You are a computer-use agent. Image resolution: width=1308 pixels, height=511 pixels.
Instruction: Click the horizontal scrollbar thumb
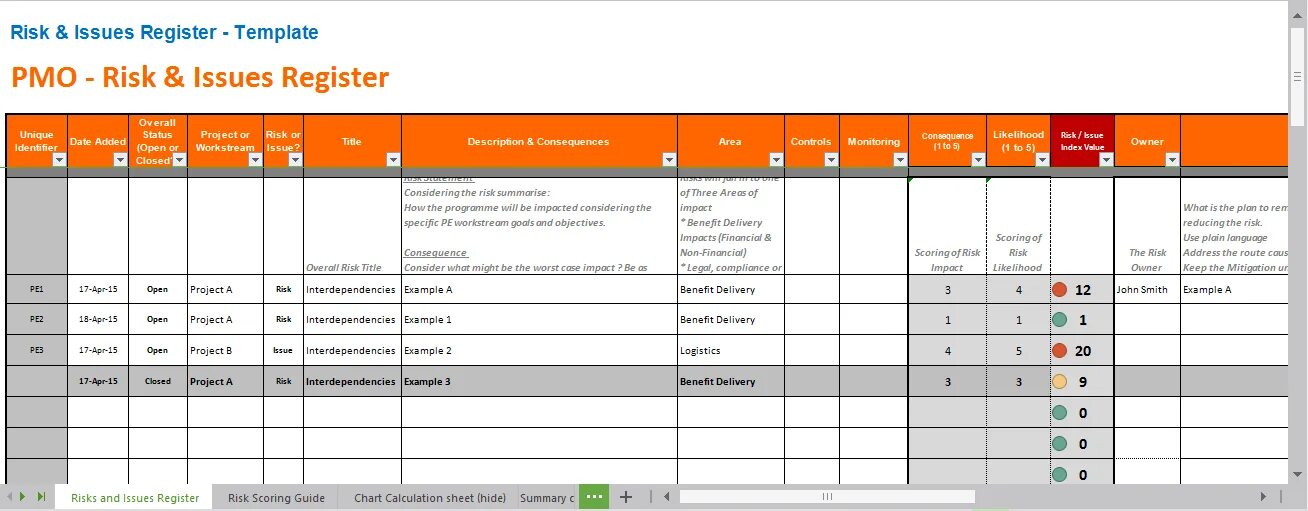point(827,497)
